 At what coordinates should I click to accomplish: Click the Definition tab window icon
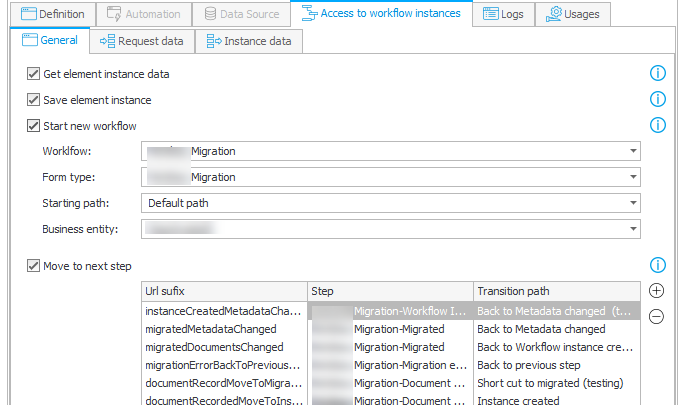coord(29,14)
